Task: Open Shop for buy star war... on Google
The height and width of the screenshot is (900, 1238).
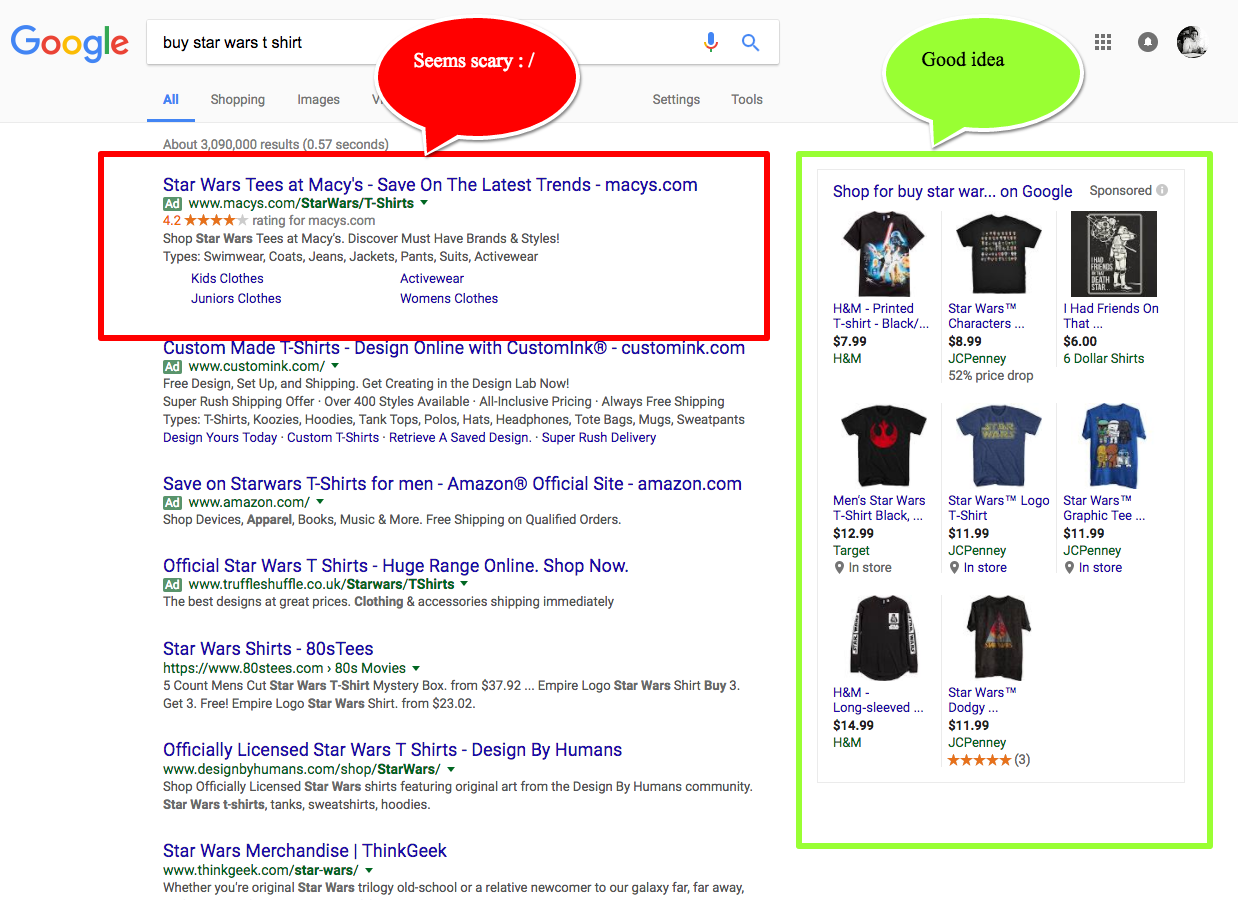Action: point(952,191)
